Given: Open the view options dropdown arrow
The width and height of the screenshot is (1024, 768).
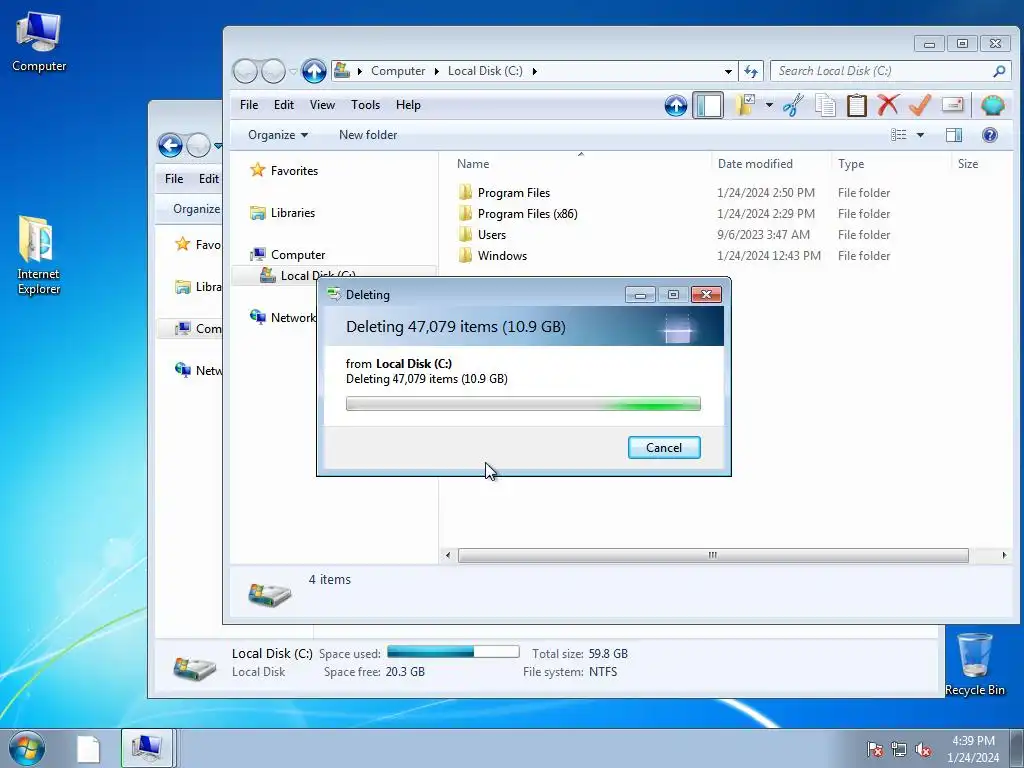Looking at the screenshot, I should click(920, 135).
